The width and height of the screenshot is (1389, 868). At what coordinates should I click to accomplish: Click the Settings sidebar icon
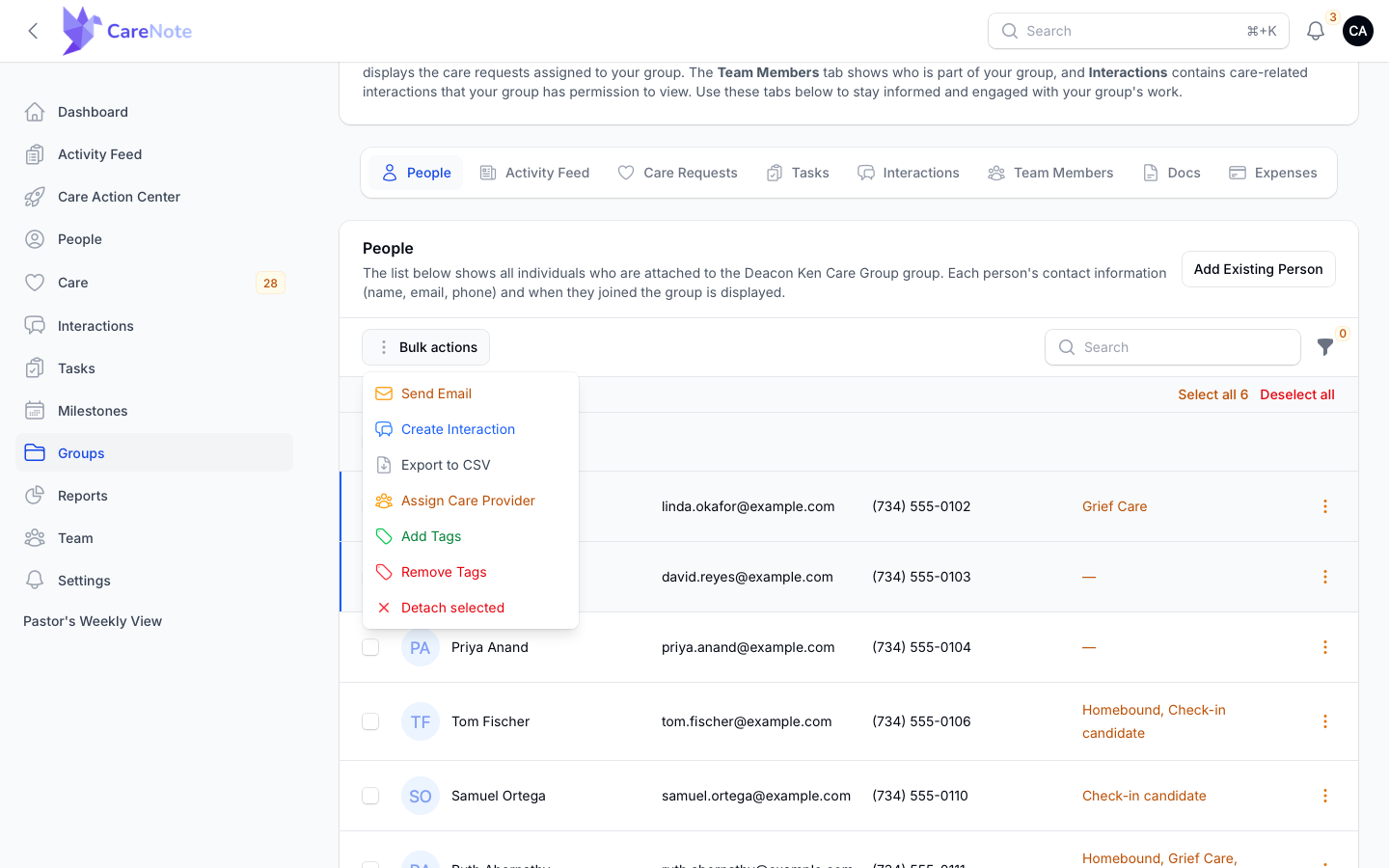click(35, 581)
